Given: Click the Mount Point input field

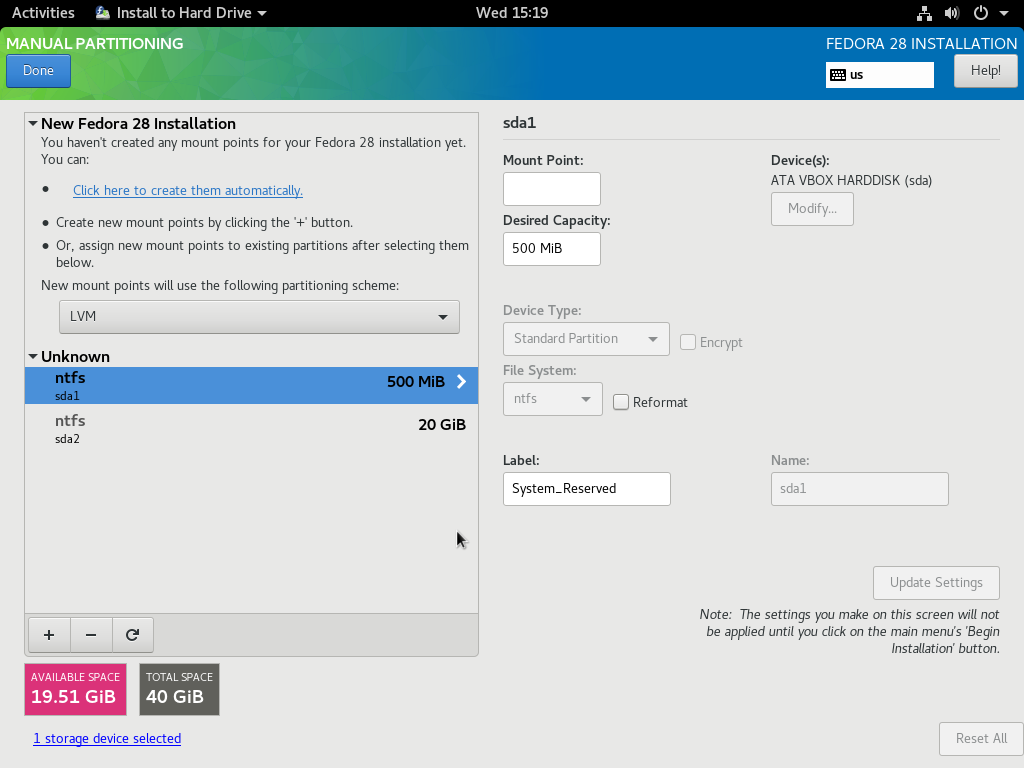Looking at the screenshot, I should coord(552,189).
